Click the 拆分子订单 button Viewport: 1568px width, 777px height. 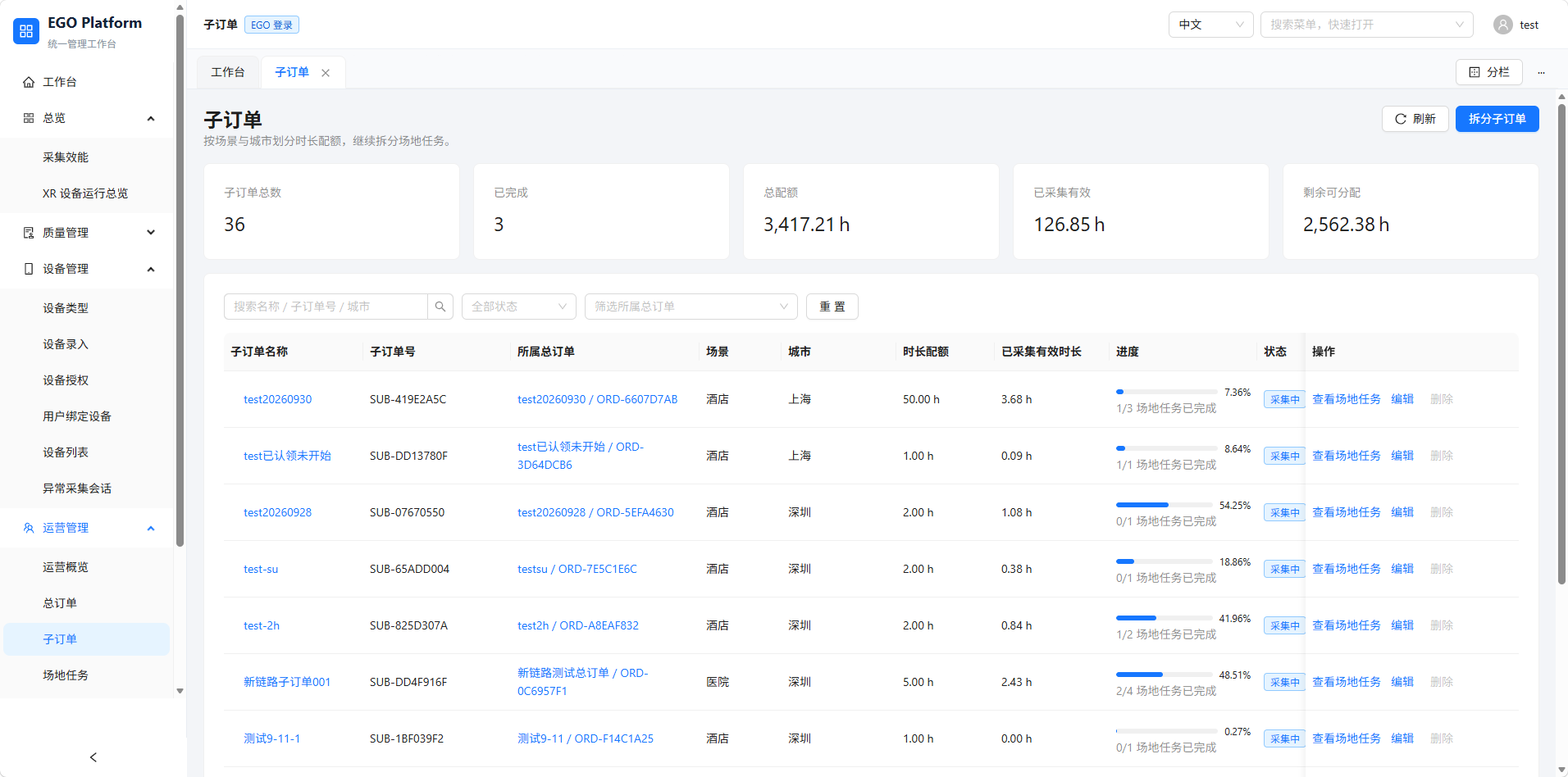[1497, 119]
